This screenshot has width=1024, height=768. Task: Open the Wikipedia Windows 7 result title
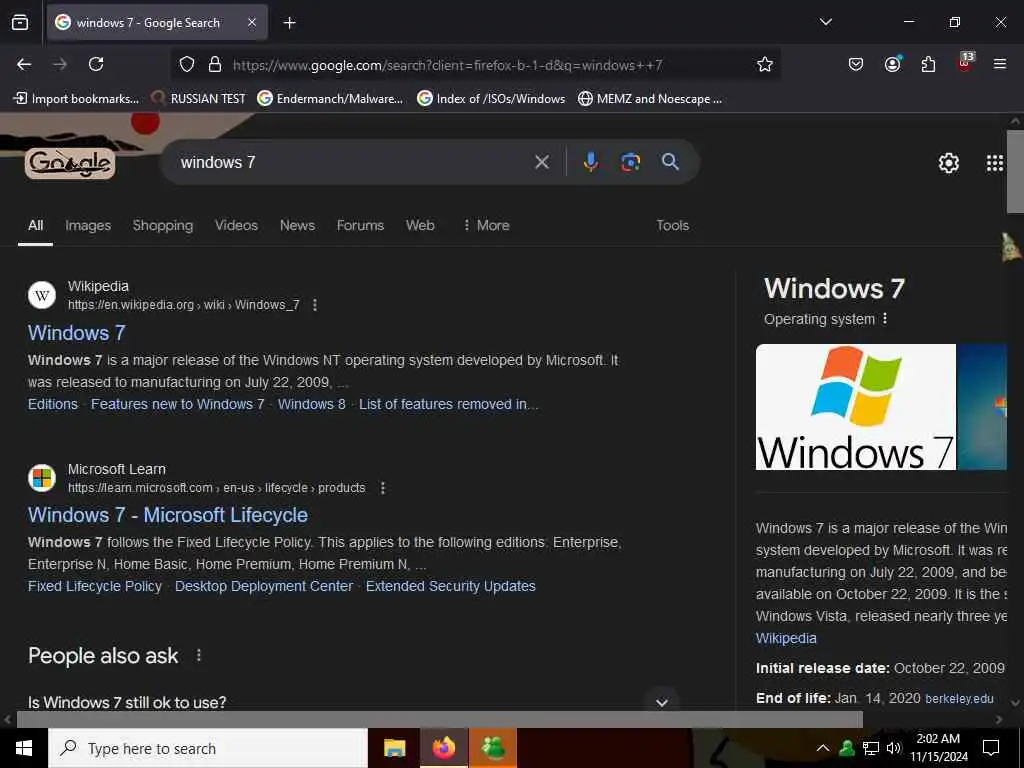tap(76, 333)
